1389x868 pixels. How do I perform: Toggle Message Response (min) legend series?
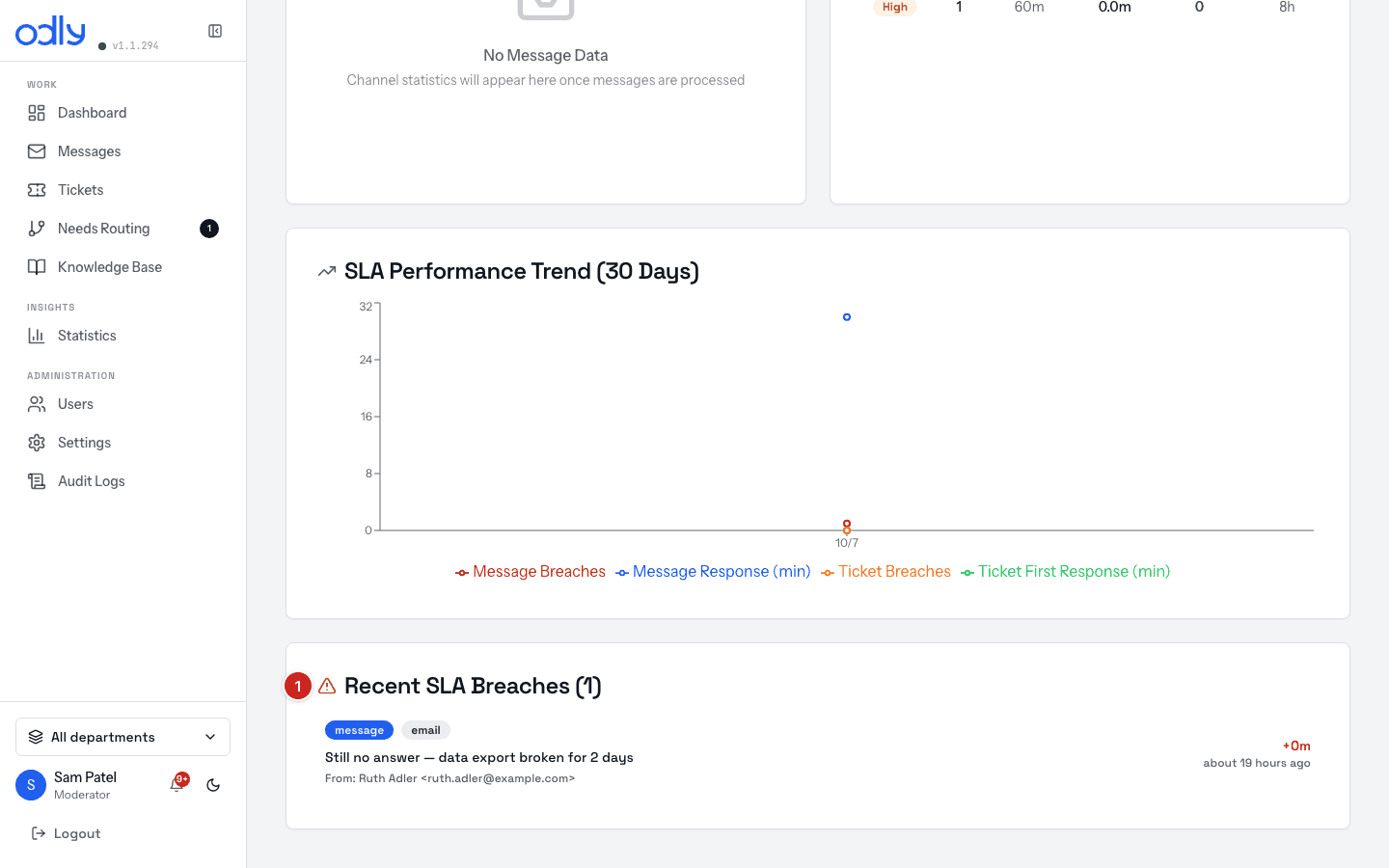click(713, 572)
